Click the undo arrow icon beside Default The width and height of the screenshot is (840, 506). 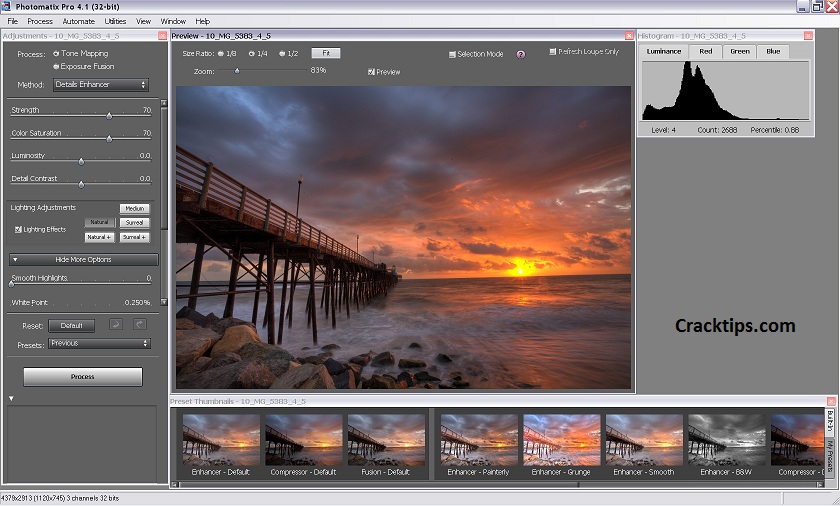pos(116,325)
